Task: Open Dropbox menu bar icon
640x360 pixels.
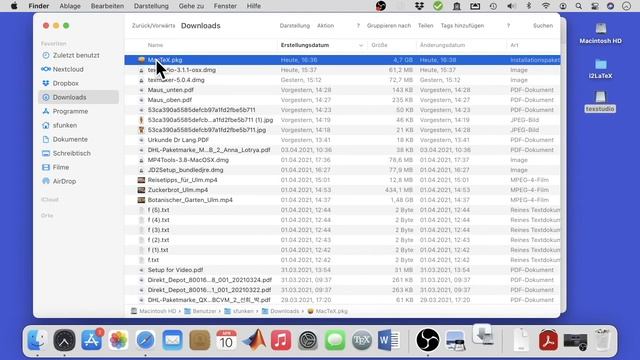Action: click(419, 6)
